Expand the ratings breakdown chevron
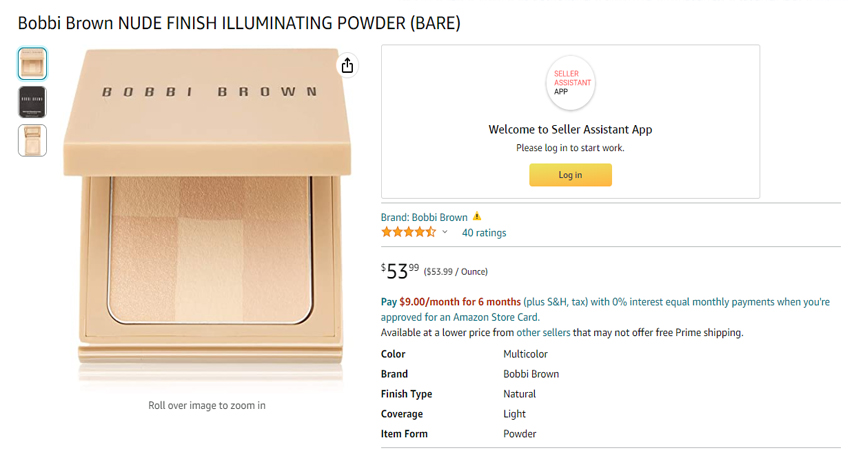 coord(445,232)
